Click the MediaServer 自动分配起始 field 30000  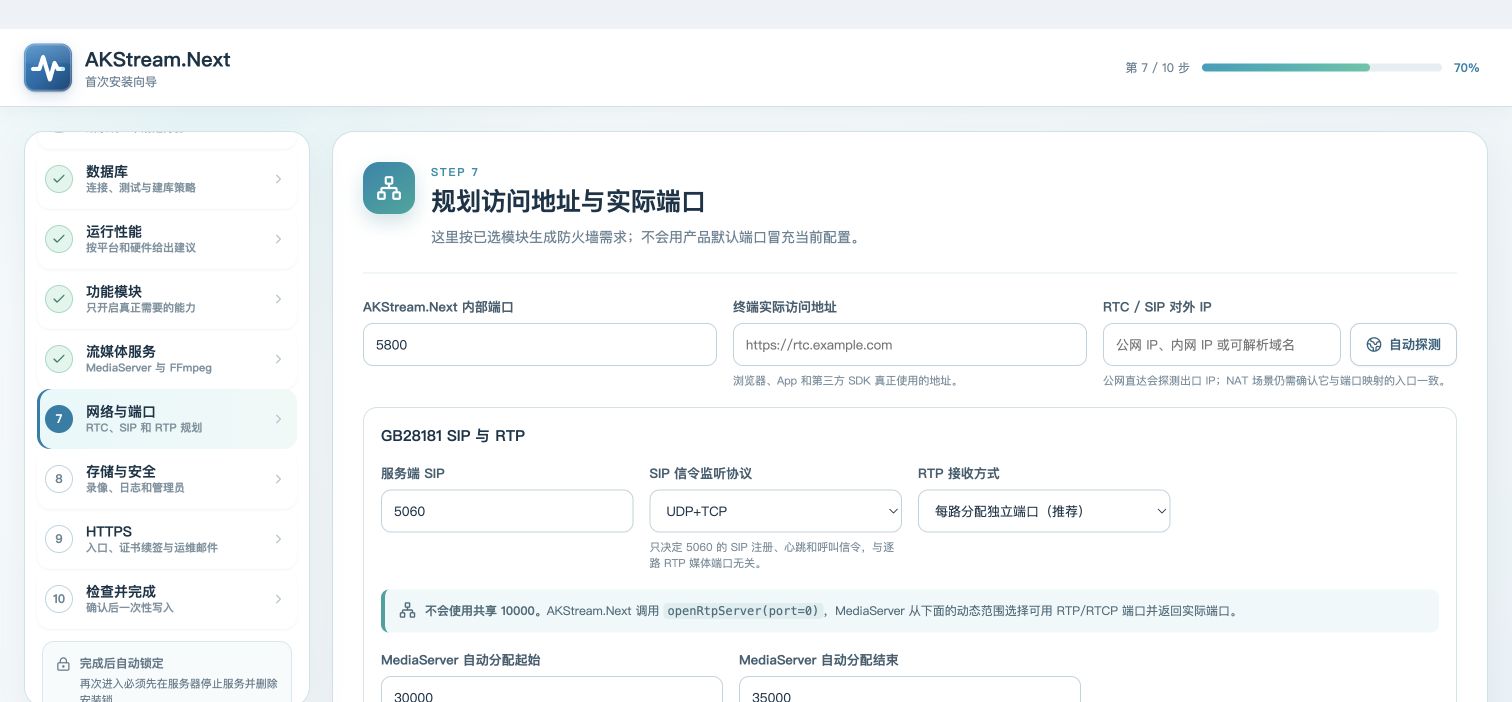pyautogui.click(x=552, y=690)
